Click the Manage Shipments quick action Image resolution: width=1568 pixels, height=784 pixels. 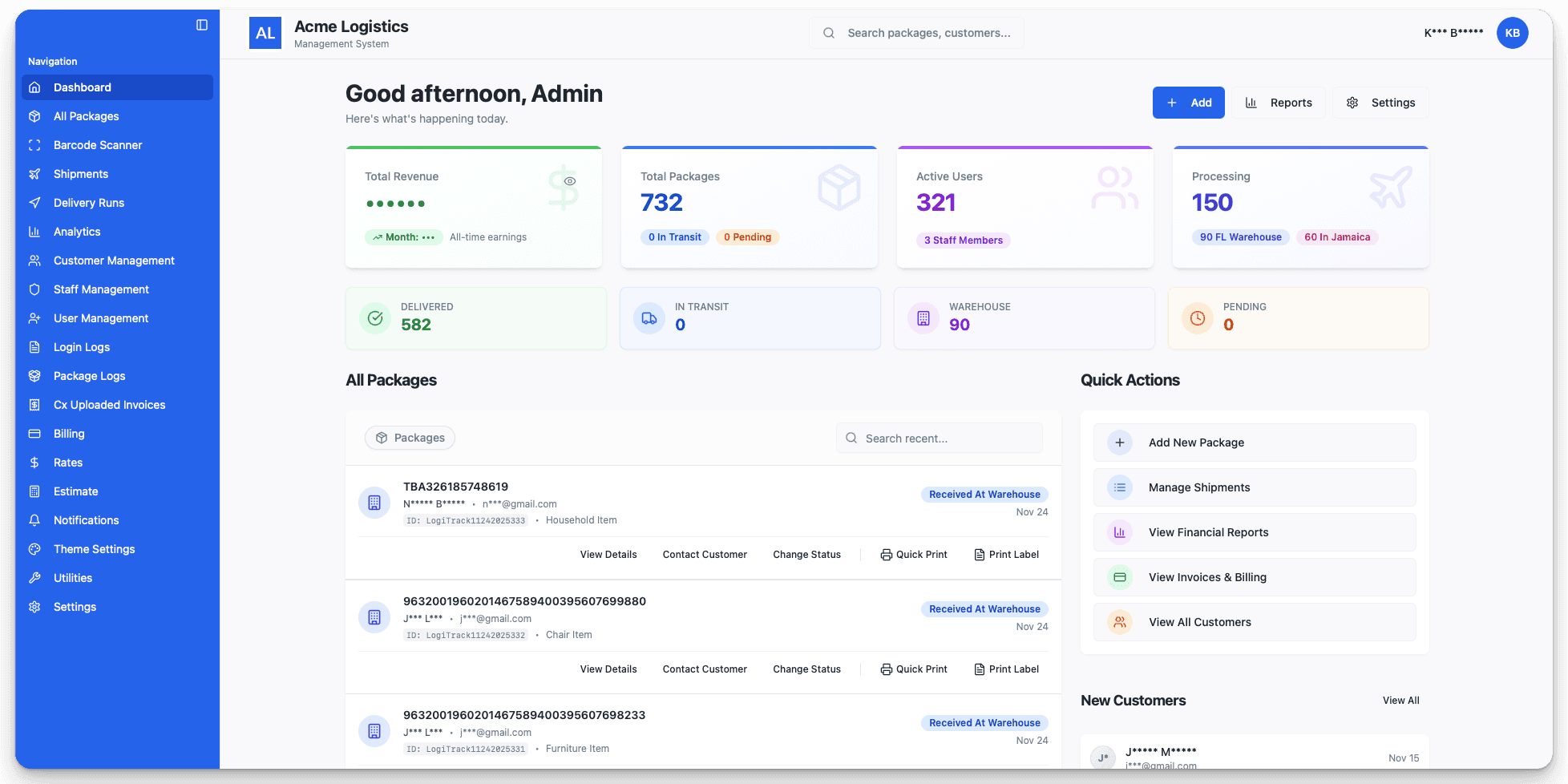1253,487
